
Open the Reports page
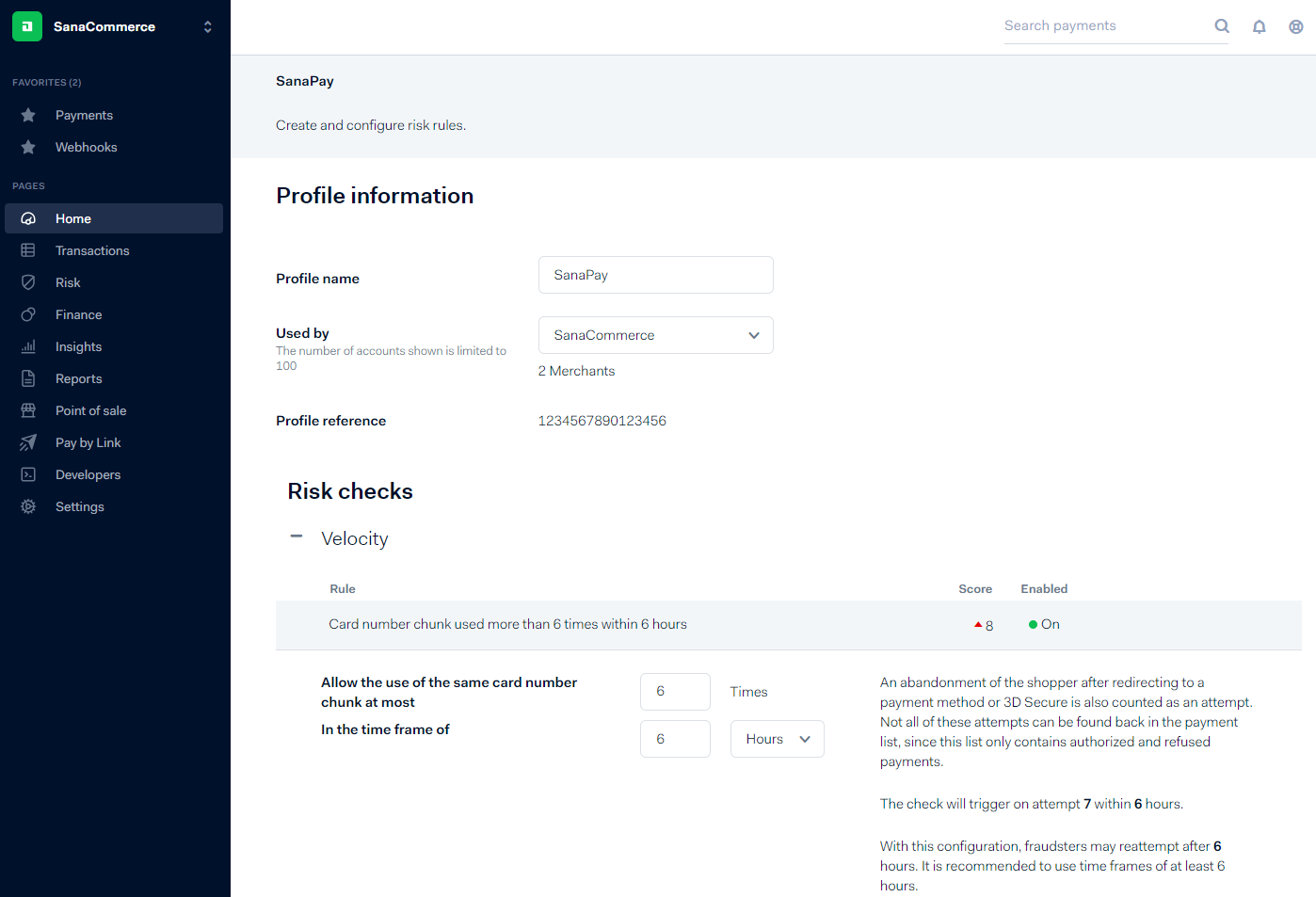coord(79,378)
